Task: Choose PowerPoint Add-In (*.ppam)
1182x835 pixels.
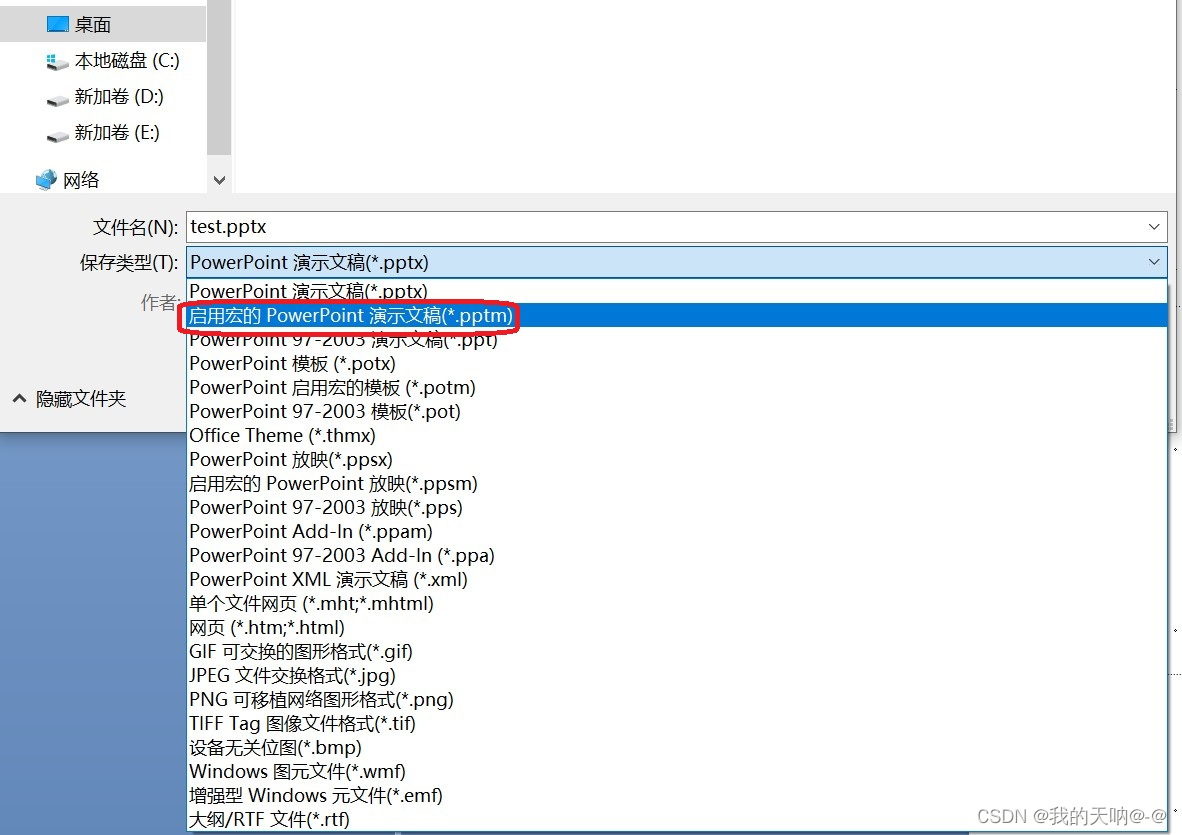Action: point(677,531)
